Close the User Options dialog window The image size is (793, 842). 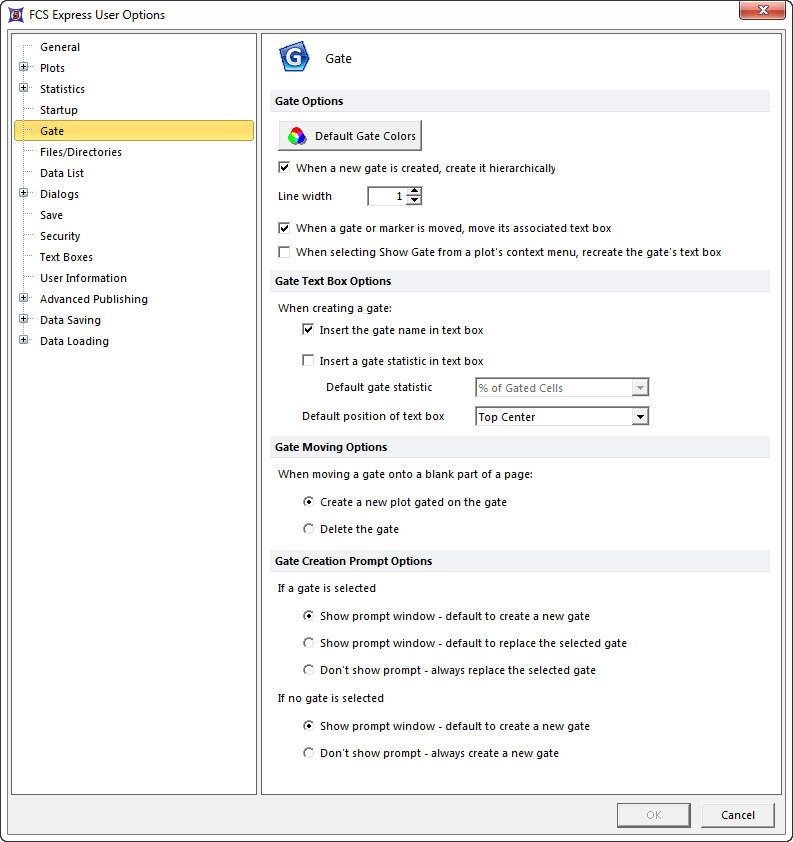[x=762, y=12]
